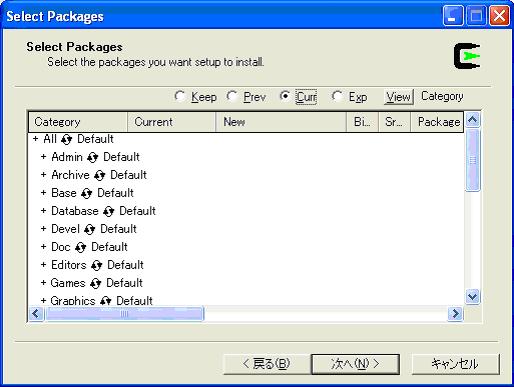Expand the Base category
This screenshot has width=514, height=387.
pyautogui.click(x=43, y=193)
